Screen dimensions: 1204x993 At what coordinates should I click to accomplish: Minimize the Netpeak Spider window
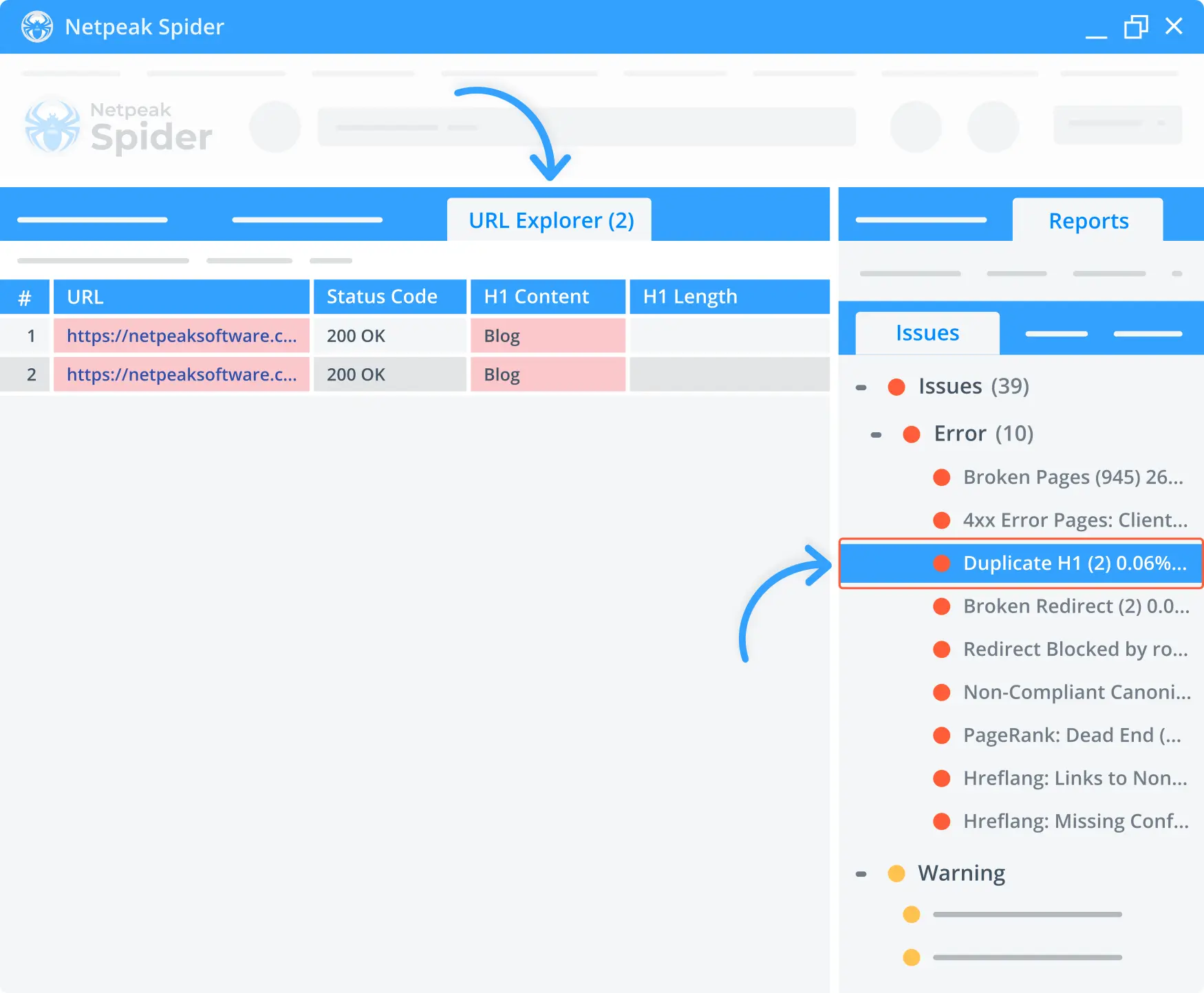(1096, 36)
